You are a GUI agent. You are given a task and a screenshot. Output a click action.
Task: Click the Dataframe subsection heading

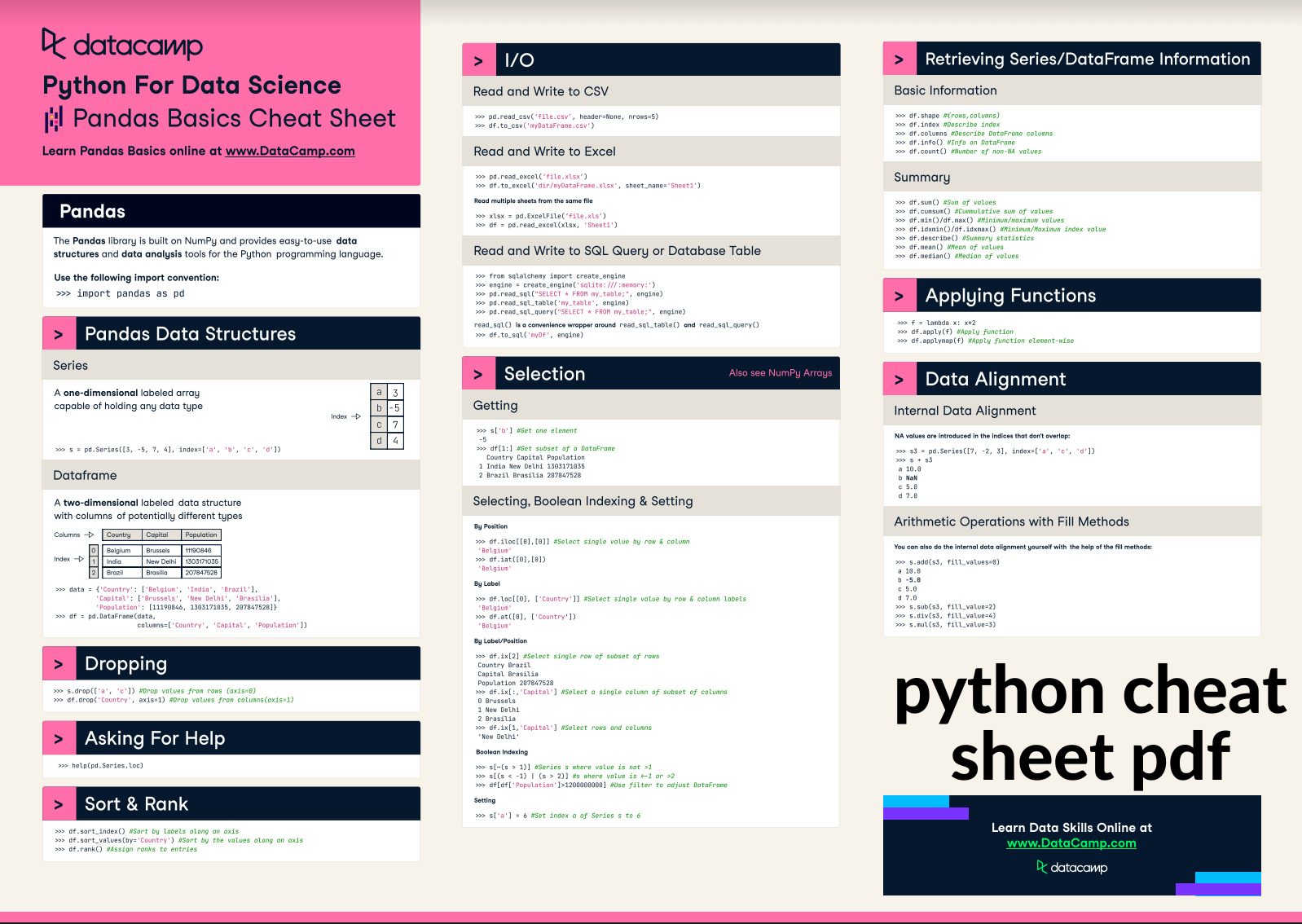click(85, 475)
